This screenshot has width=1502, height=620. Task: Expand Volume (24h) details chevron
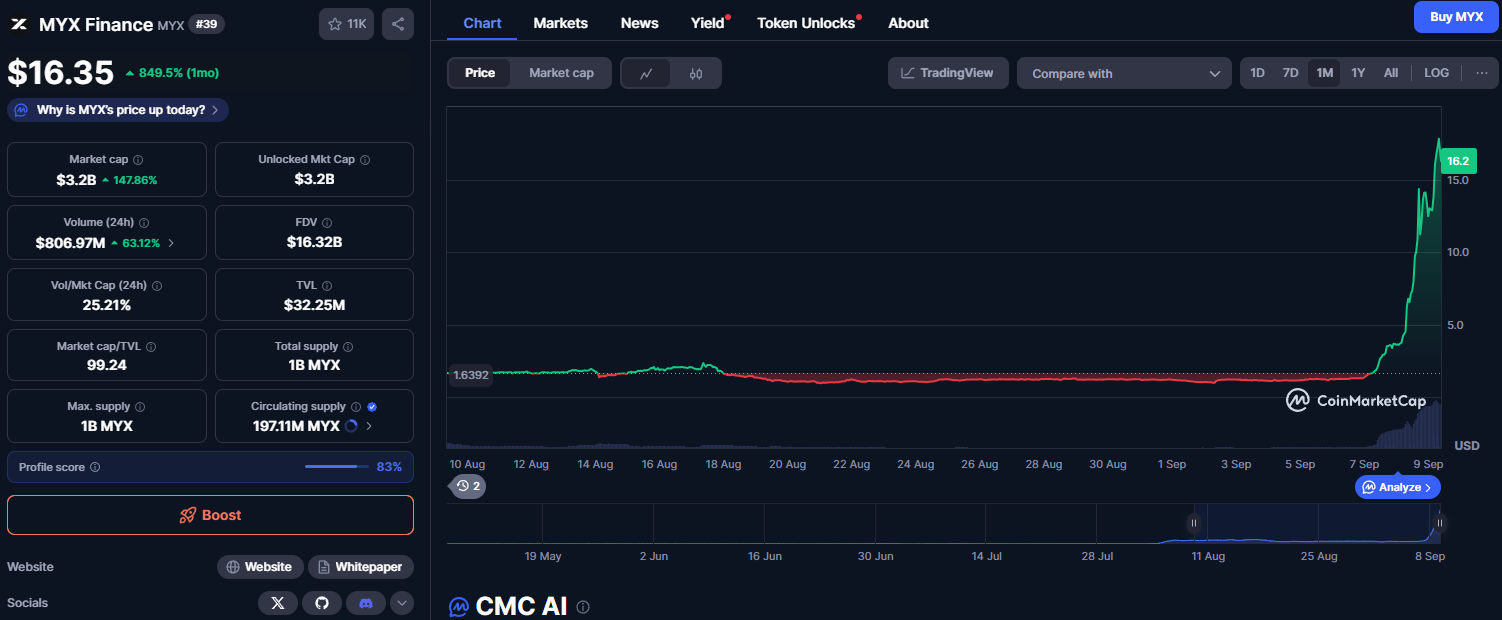pos(171,243)
